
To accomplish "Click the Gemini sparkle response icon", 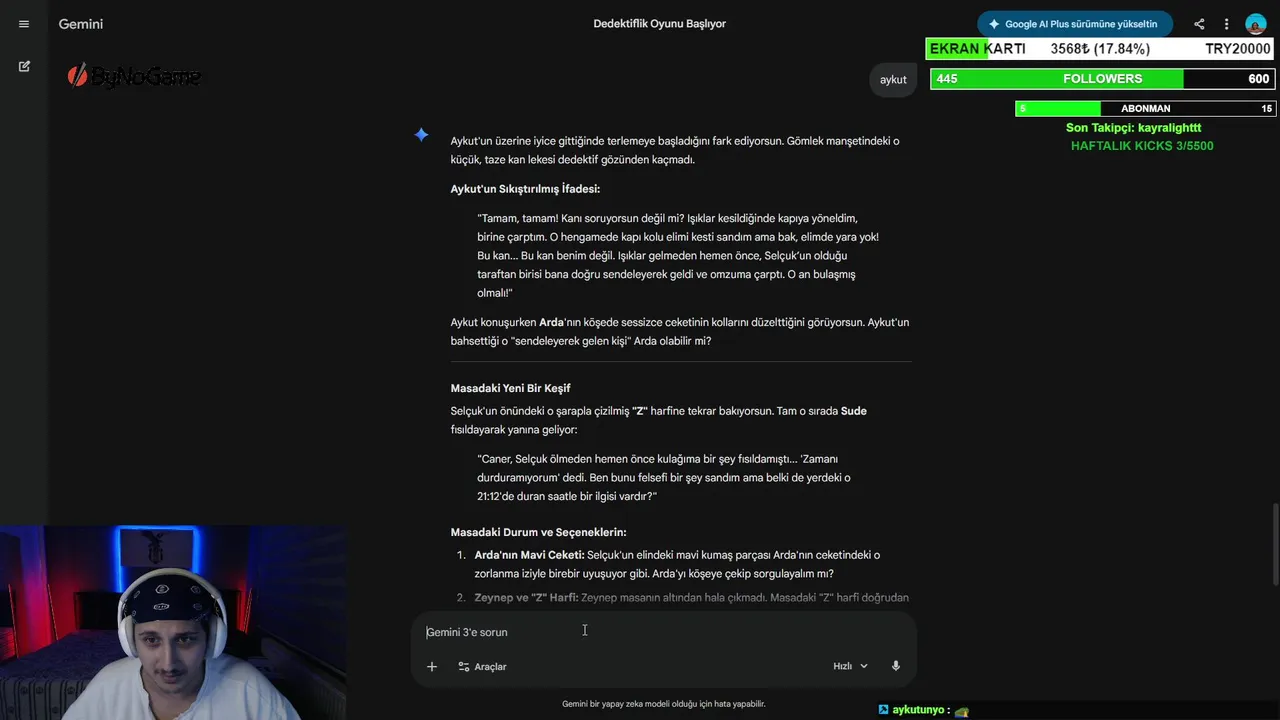I will [422, 135].
